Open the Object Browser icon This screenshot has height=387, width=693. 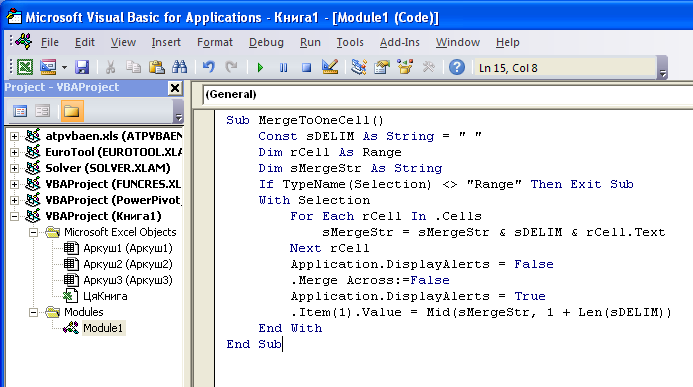[x=404, y=67]
